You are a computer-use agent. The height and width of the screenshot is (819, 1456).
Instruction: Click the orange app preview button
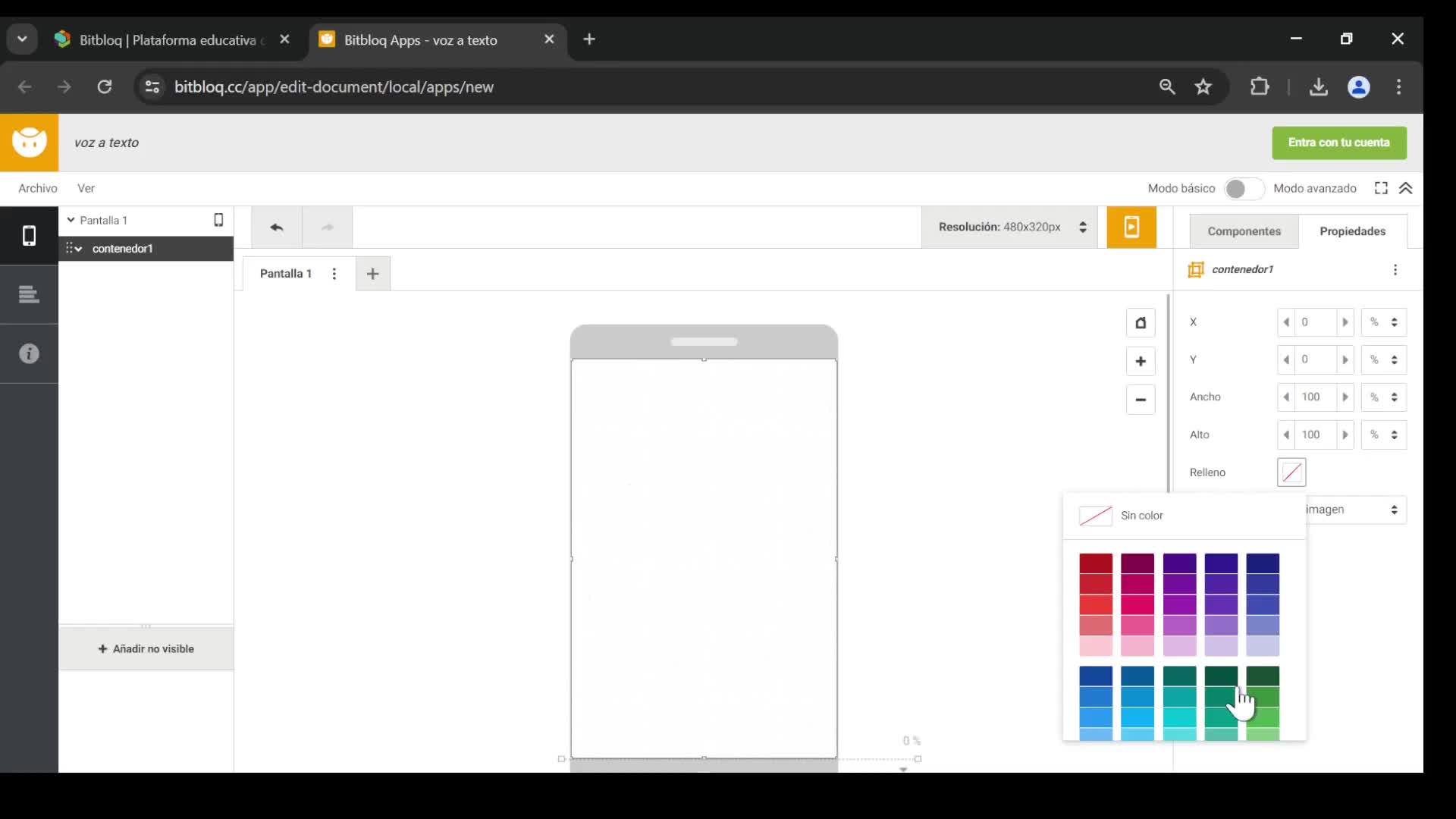(x=1131, y=227)
